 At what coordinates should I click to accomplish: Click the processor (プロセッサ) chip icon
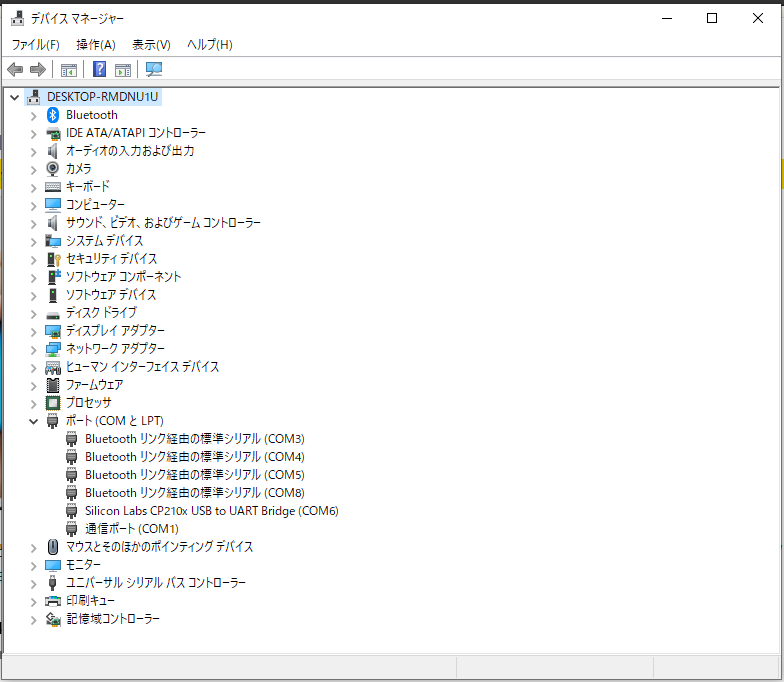[53, 402]
